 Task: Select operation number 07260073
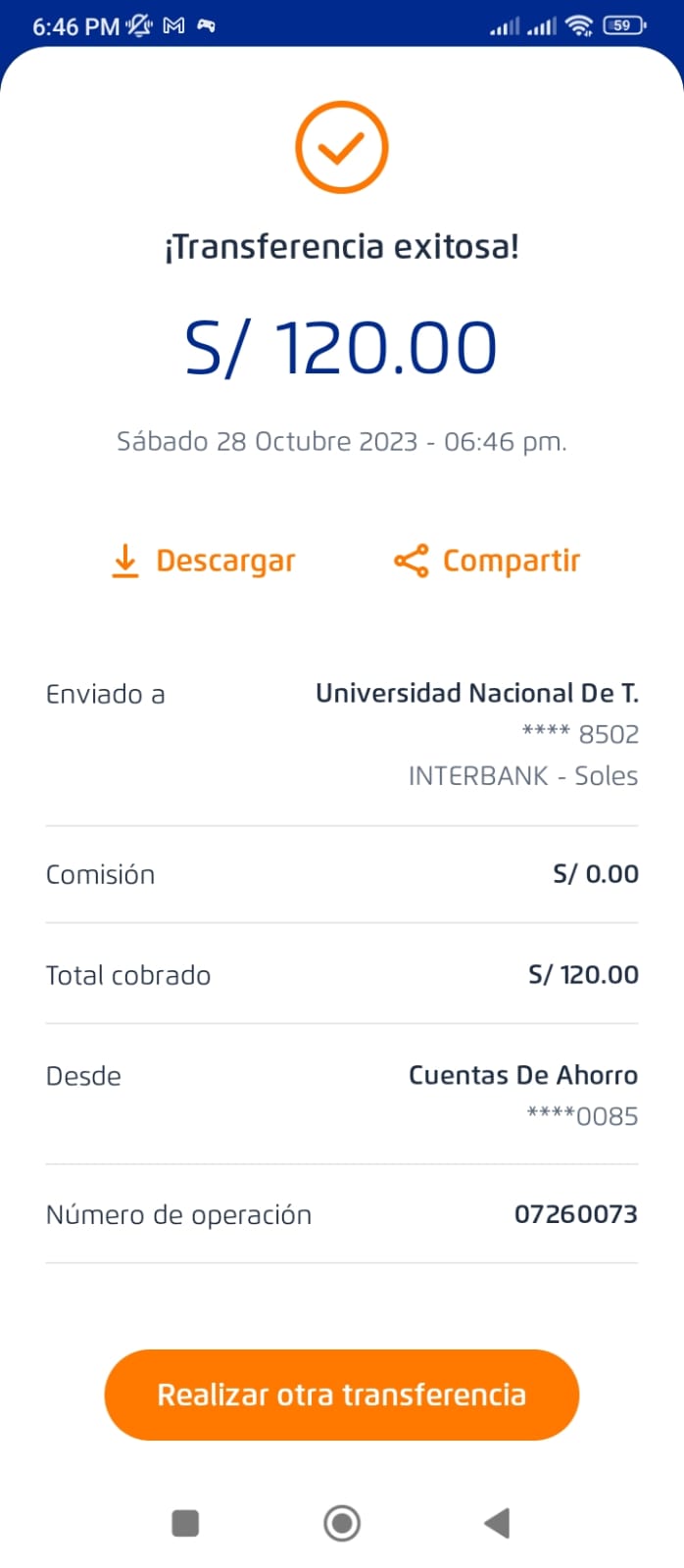(575, 1214)
